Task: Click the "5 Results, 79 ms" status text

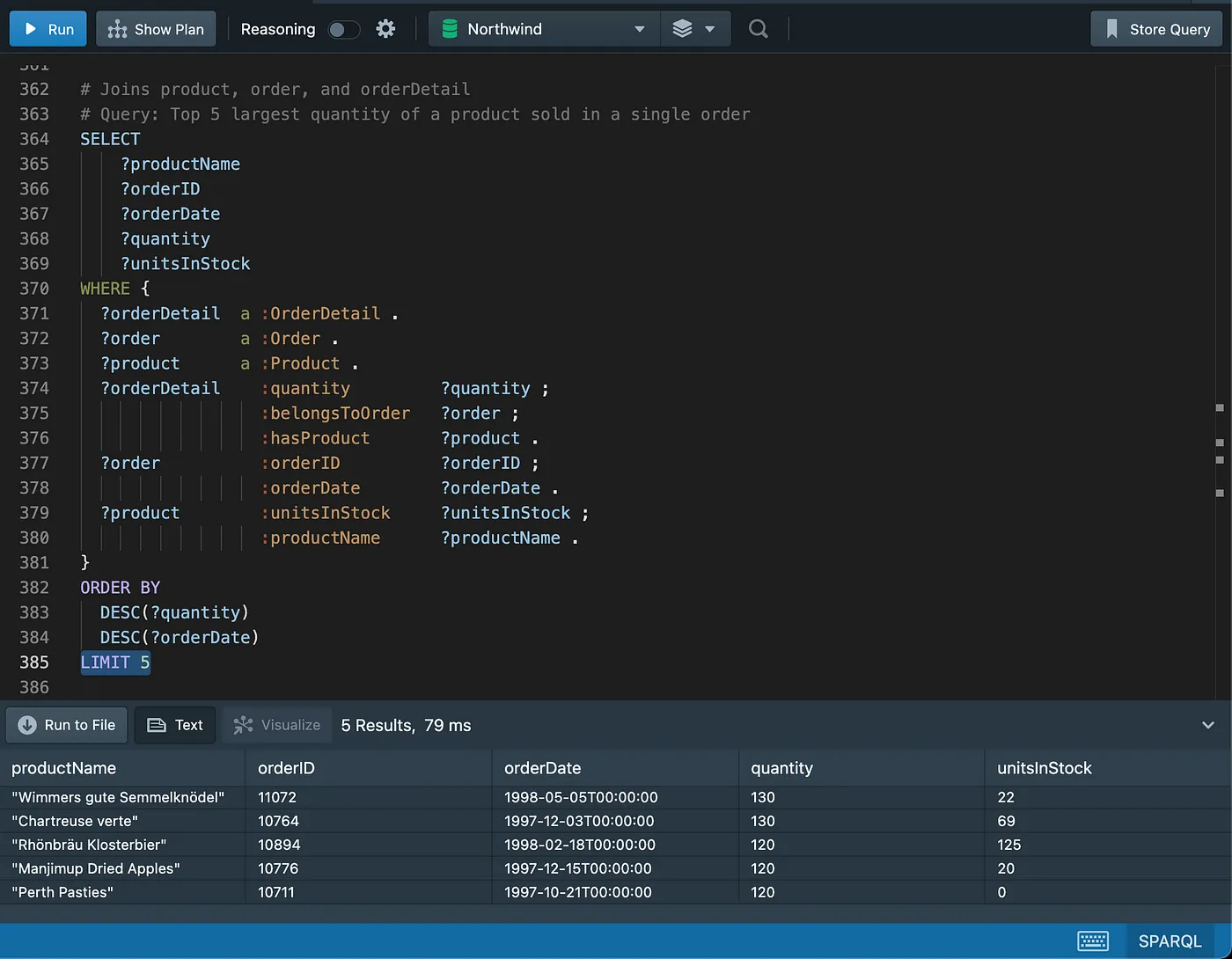Action: click(x=406, y=726)
